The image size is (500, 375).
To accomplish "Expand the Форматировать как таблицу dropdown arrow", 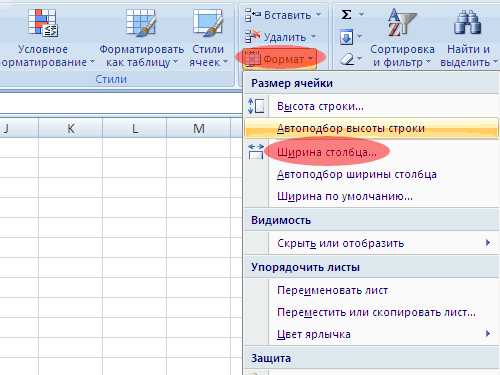I will pyautogui.click(x=175, y=62).
